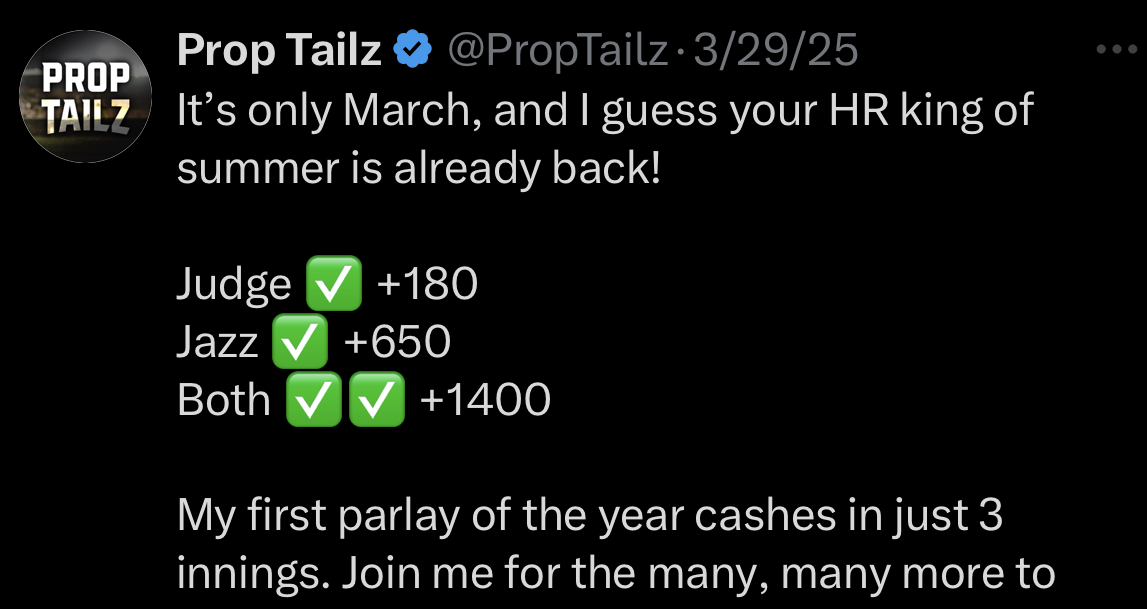Click the +180 odds text
1147x609 pixels.
[x=427, y=284]
